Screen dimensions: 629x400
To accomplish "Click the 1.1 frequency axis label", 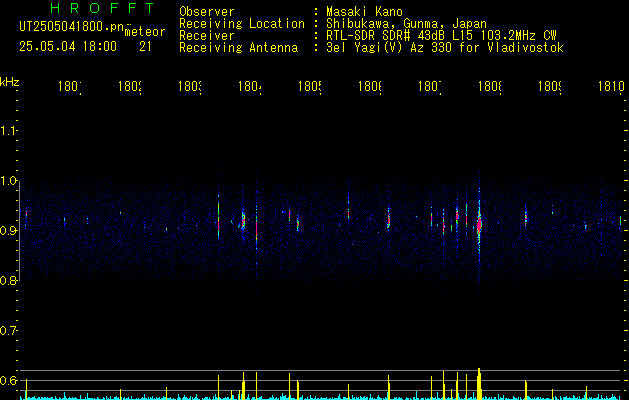I will point(8,130).
